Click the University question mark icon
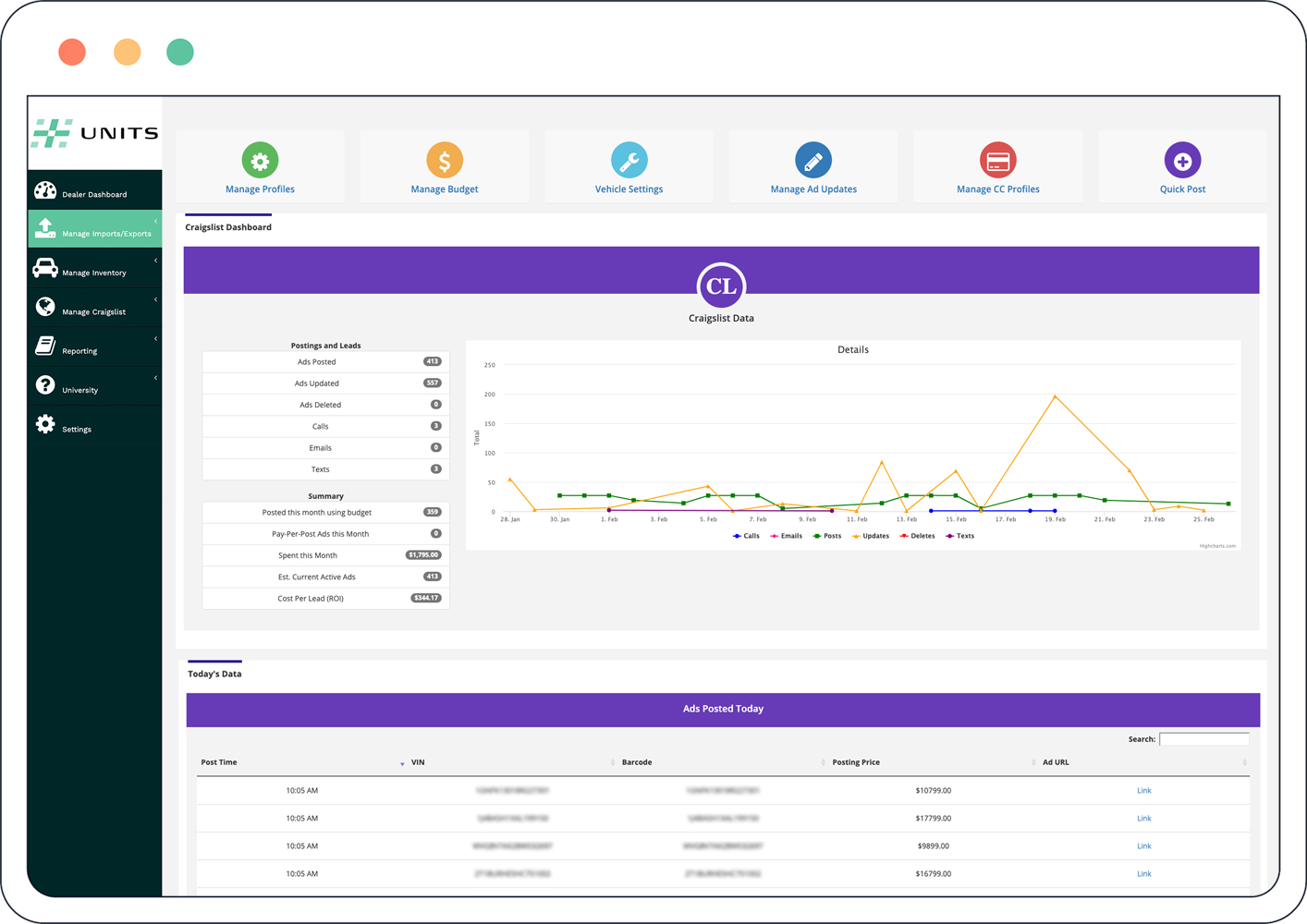1307x924 pixels. 45,385
